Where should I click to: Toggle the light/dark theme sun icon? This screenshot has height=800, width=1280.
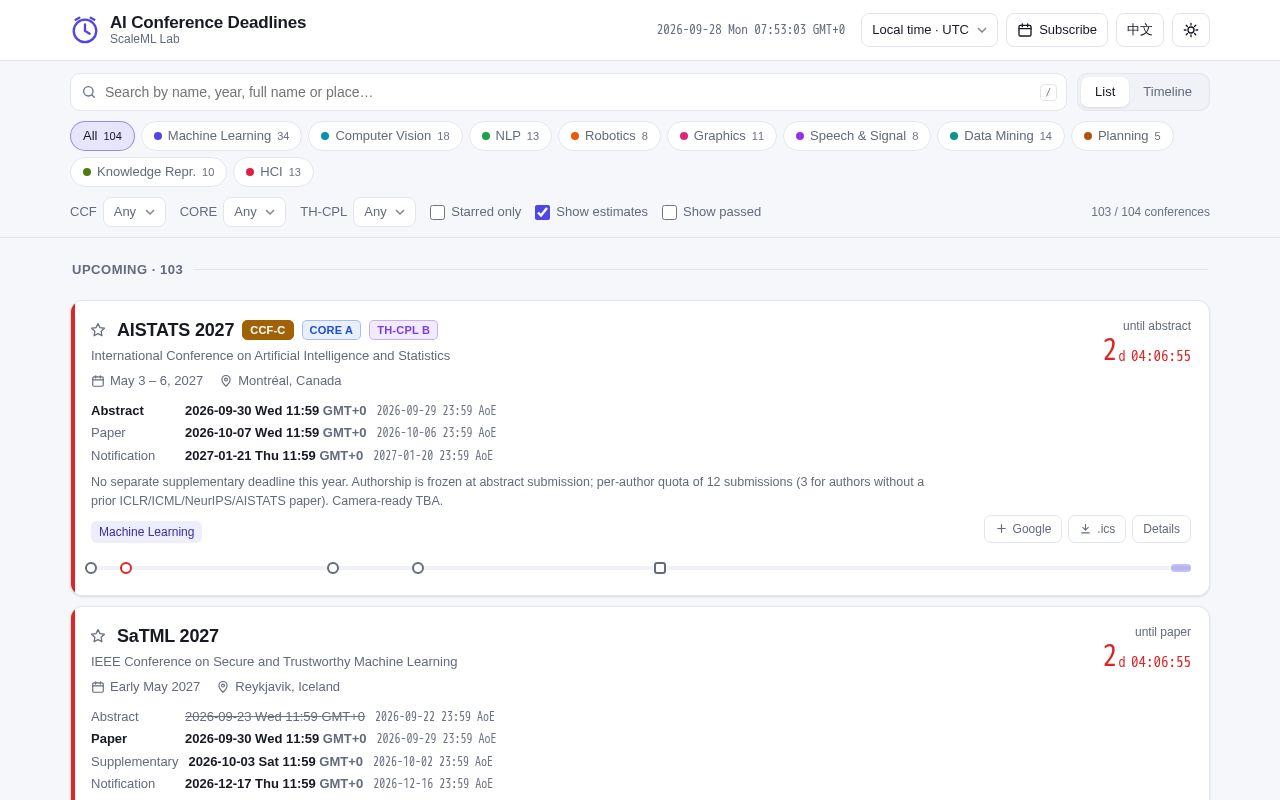1190,30
